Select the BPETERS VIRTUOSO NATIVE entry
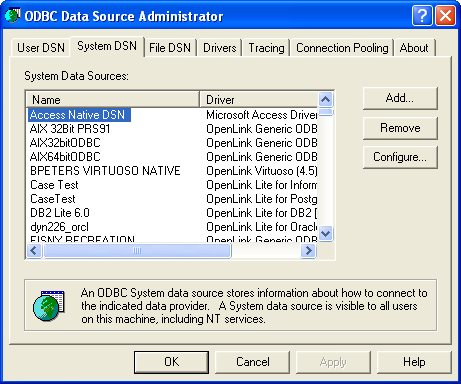This screenshot has width=461, height=384. (x=105, y=171)
